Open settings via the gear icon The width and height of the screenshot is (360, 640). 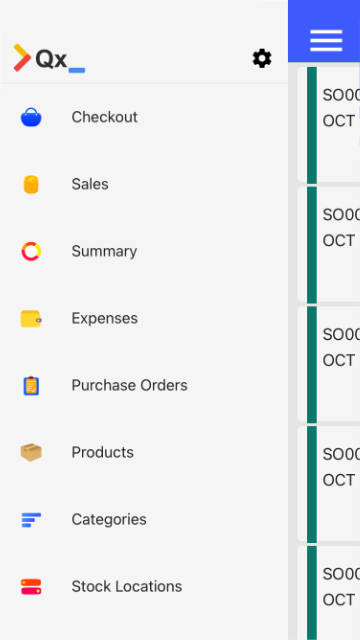[262, 59]
